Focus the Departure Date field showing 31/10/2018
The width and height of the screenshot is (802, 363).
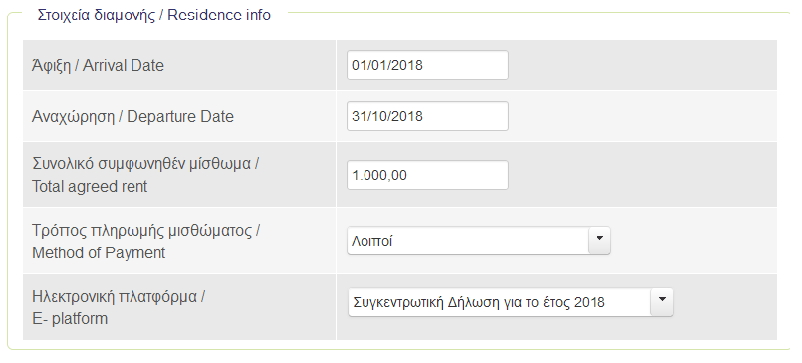[x=428, y=116]
